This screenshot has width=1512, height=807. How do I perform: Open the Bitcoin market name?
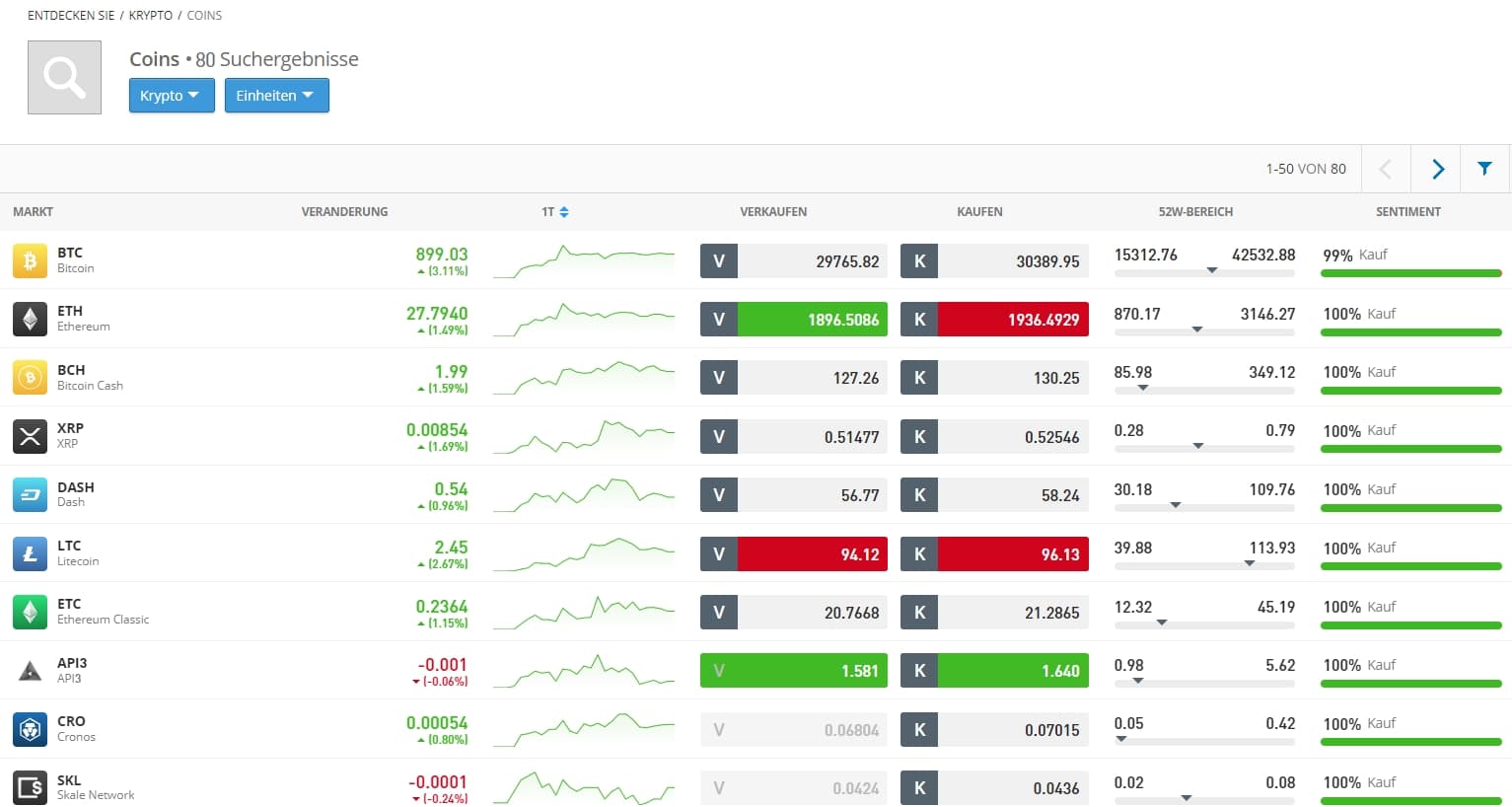click(76, 268)
